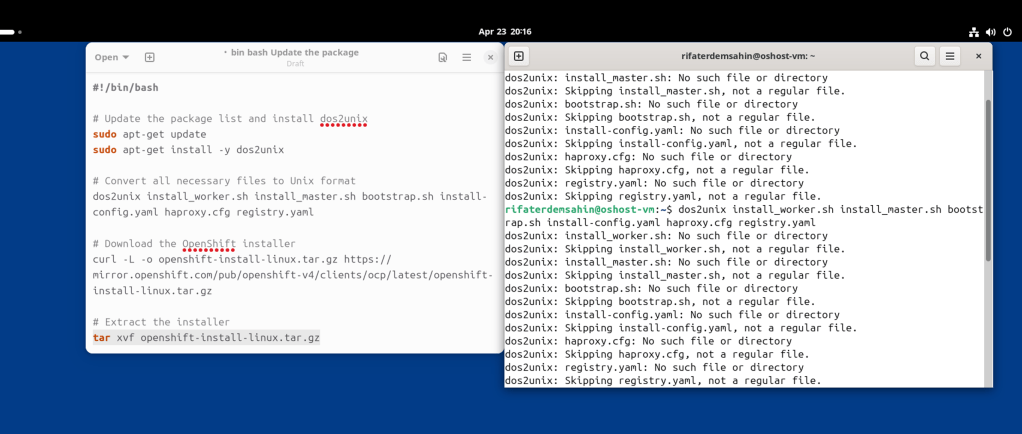
Task: Click the terminal title 'rifaterdemsahin@oshost-vm: ~'
Action: pyautogui.click(x=748, y=57)
